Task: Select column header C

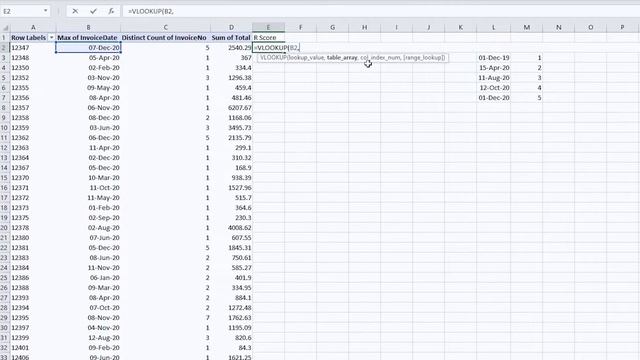Action: [x=166, y=27]
